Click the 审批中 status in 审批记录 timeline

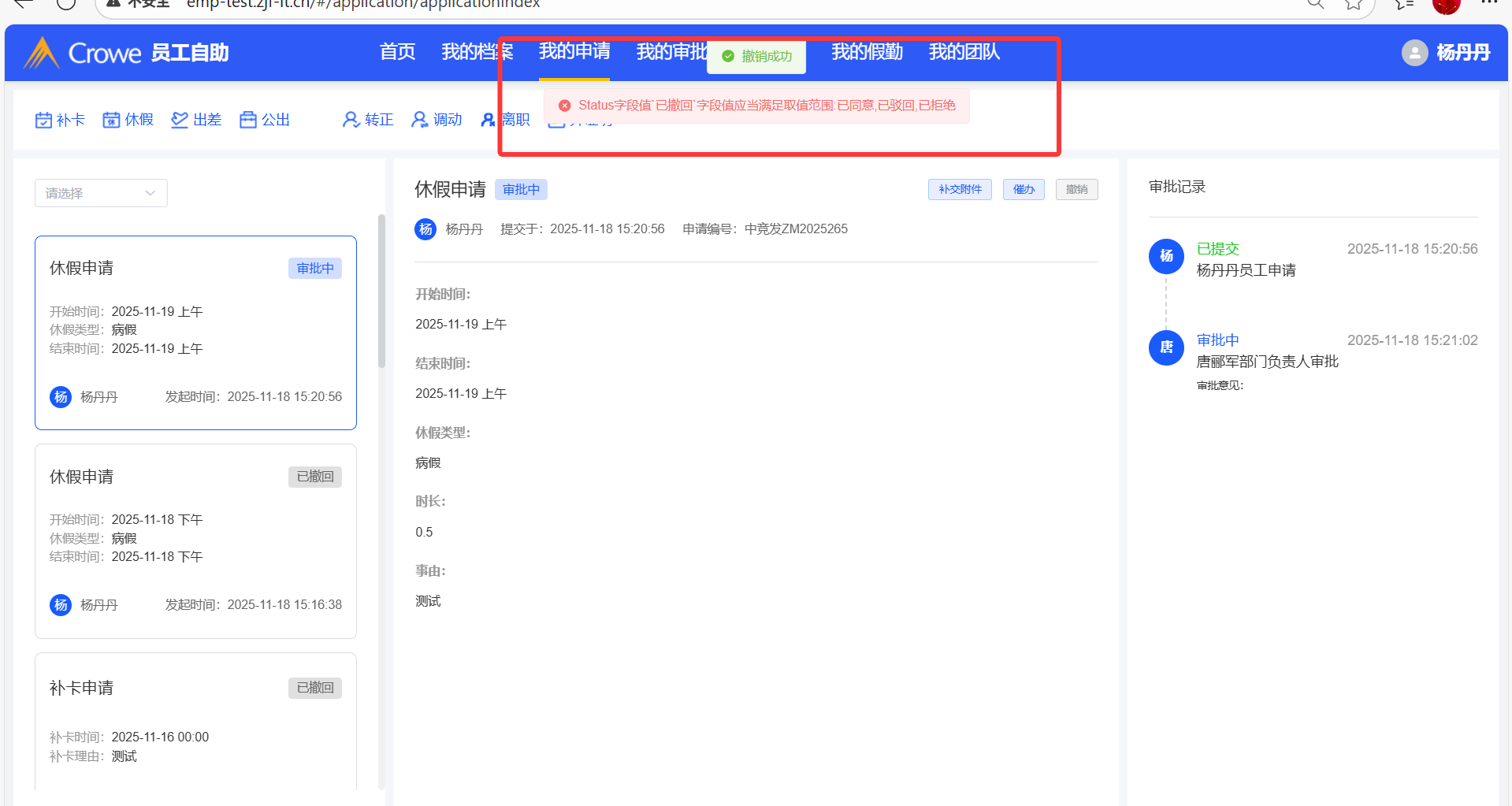click(1218, 340)
